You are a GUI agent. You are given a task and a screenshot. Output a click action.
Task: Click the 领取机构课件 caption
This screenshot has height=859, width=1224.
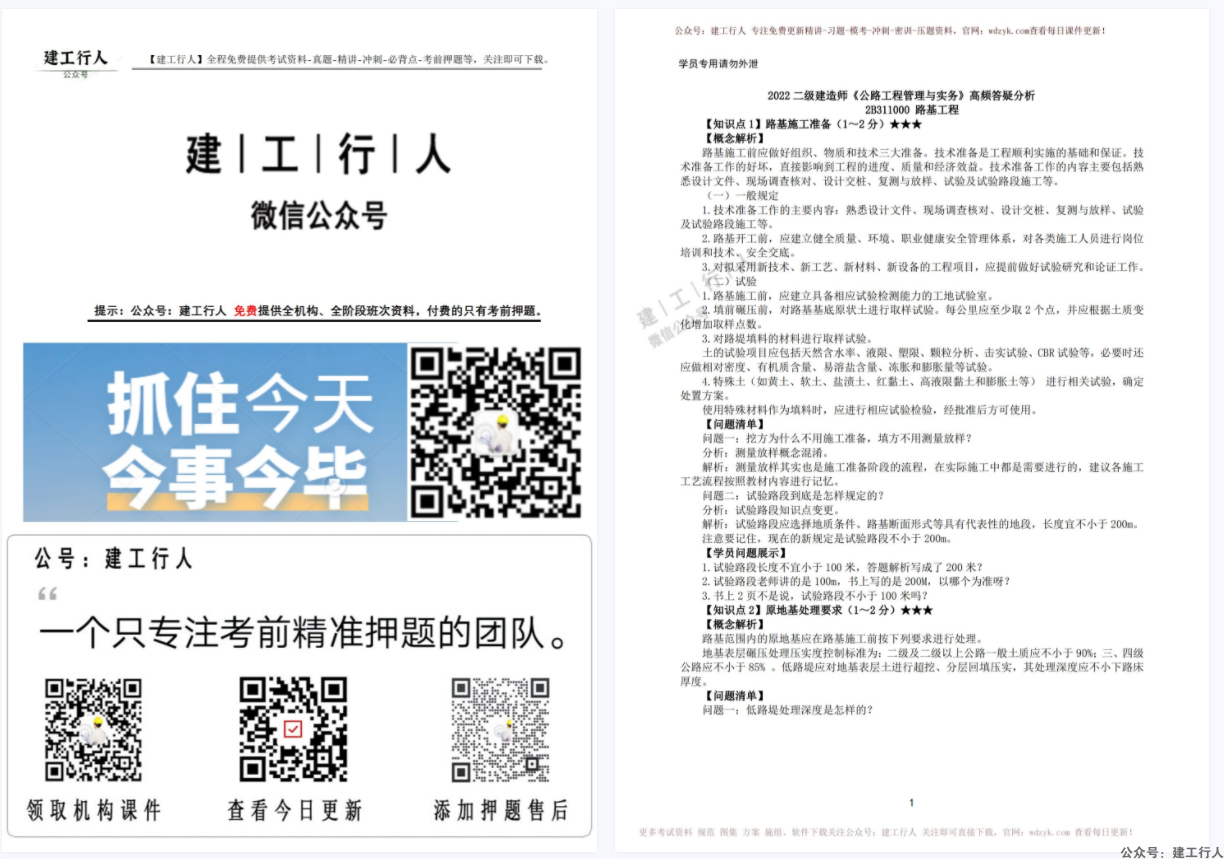point(93,809)
